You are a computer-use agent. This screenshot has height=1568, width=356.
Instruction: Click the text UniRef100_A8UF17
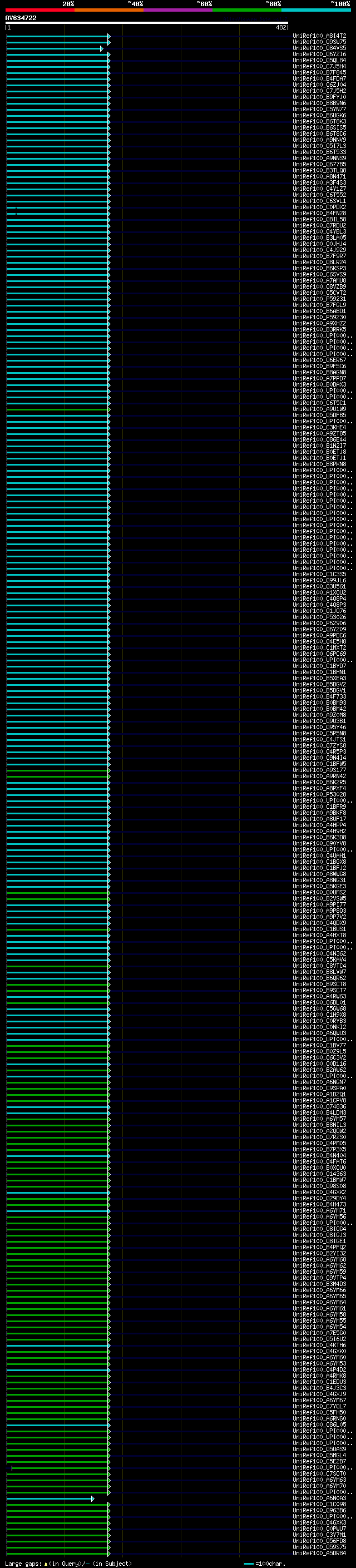[x=319, y=819]
